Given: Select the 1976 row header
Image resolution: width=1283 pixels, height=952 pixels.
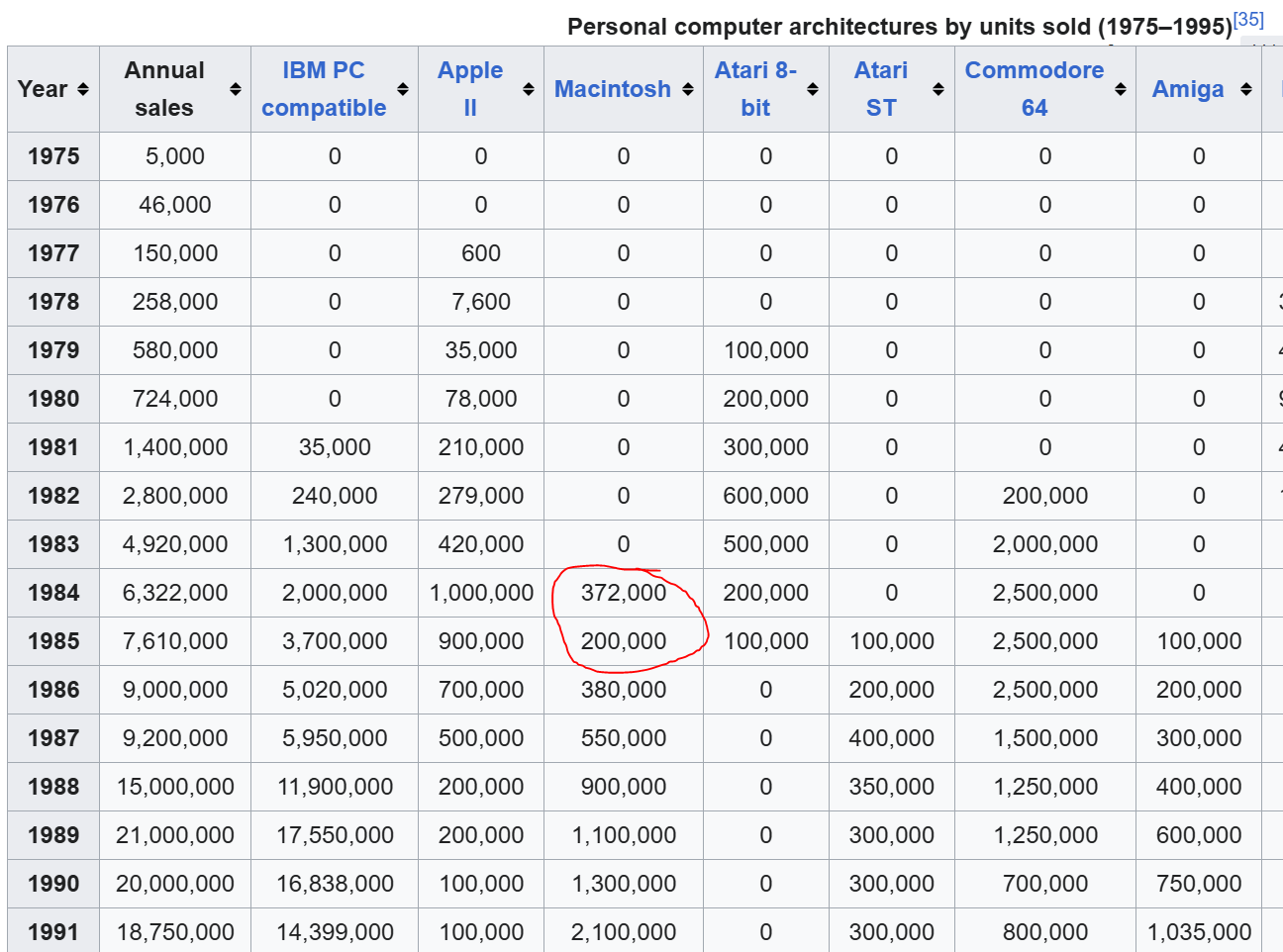Looking at the screenshot, I should point(53,205).
